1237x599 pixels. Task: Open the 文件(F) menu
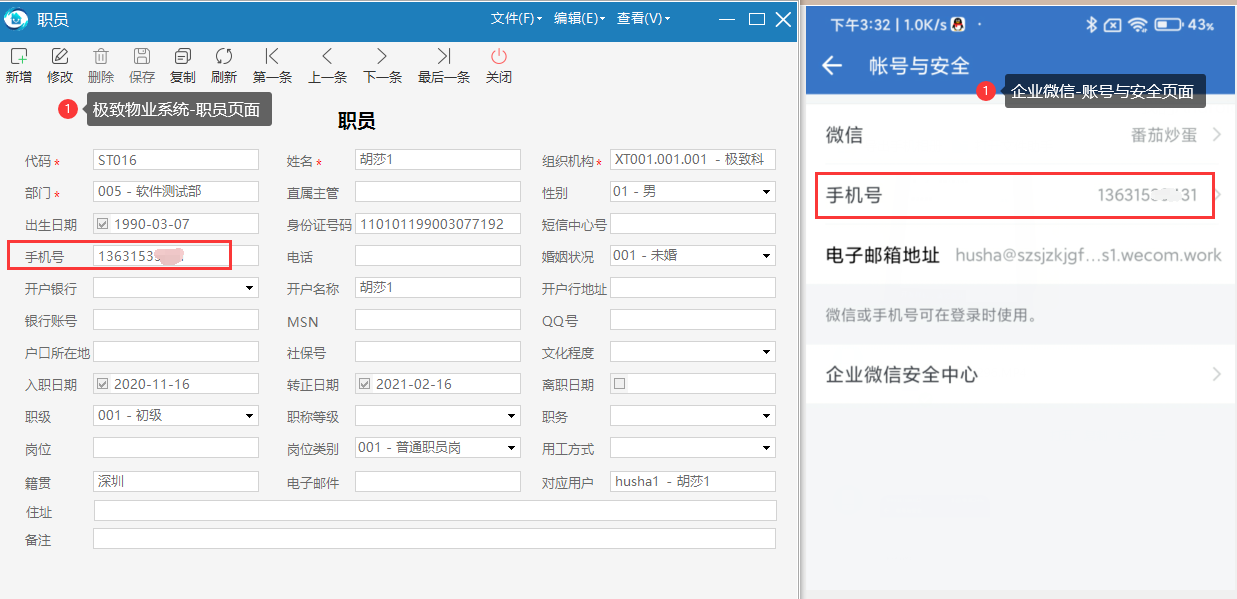point(517,19)
